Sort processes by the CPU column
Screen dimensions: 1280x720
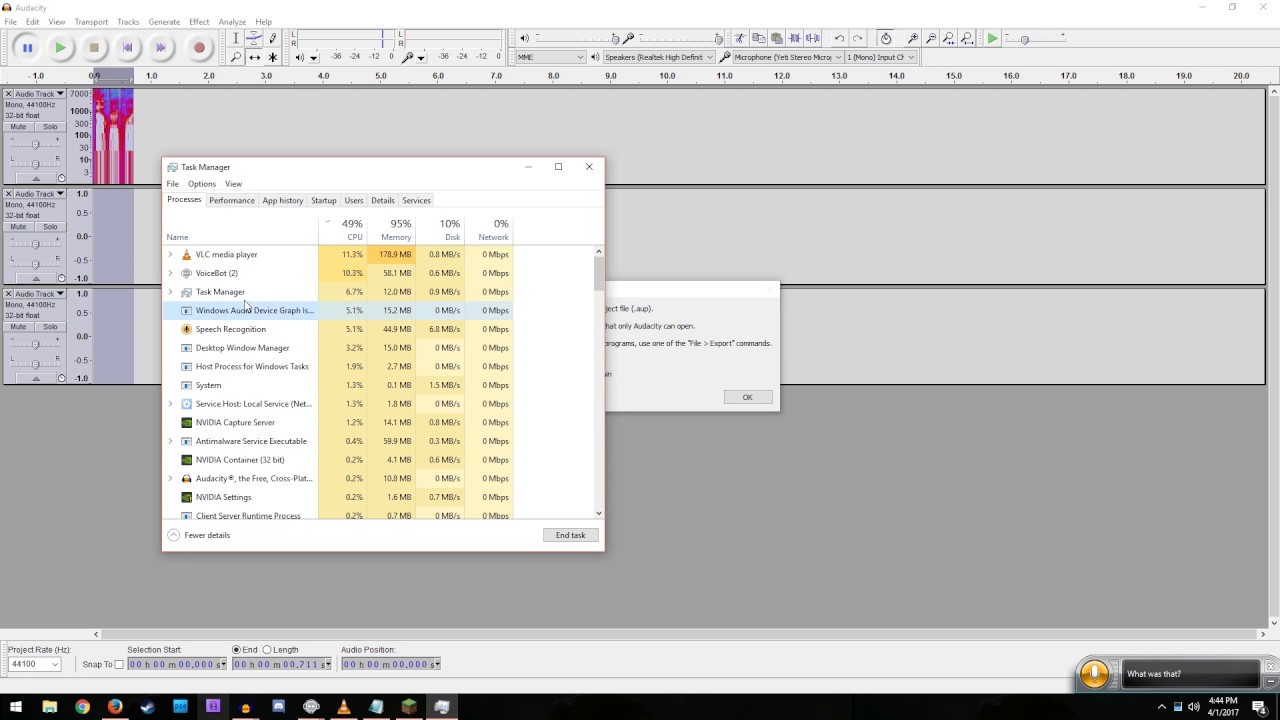point(343,230)
